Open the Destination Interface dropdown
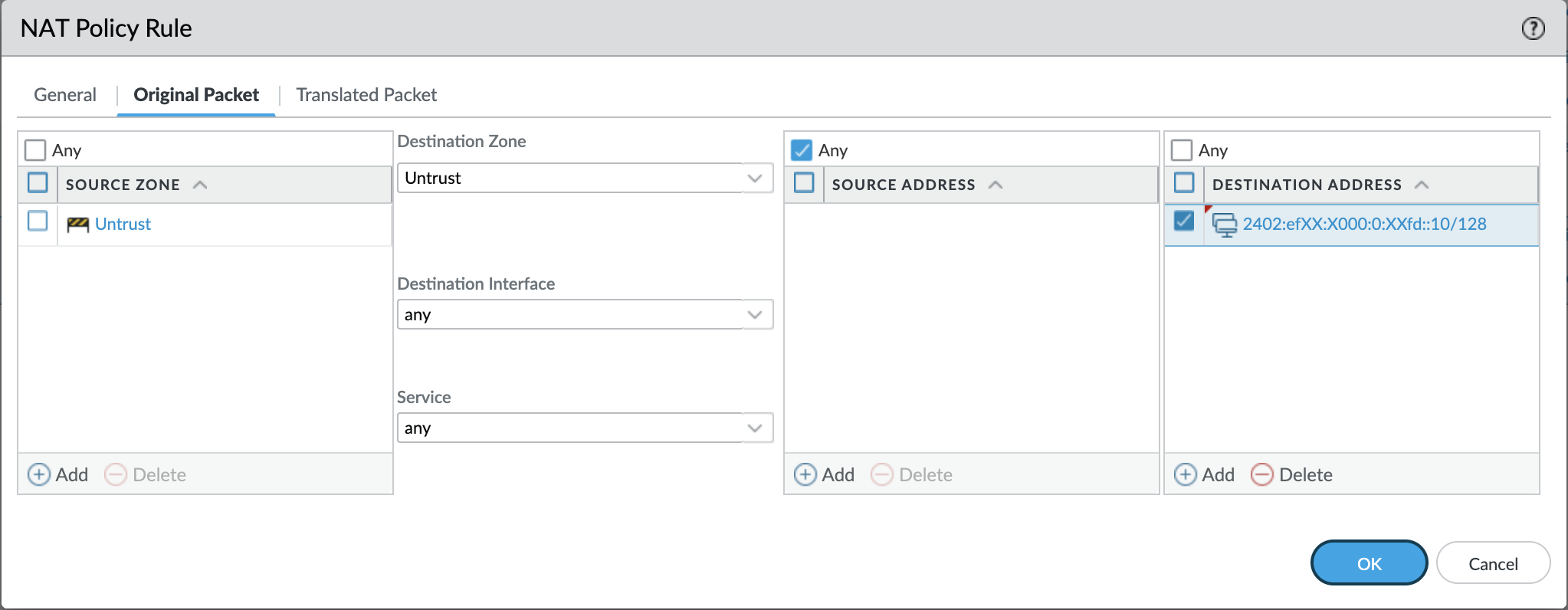The image size is (1568, 610). coord(755,315)
